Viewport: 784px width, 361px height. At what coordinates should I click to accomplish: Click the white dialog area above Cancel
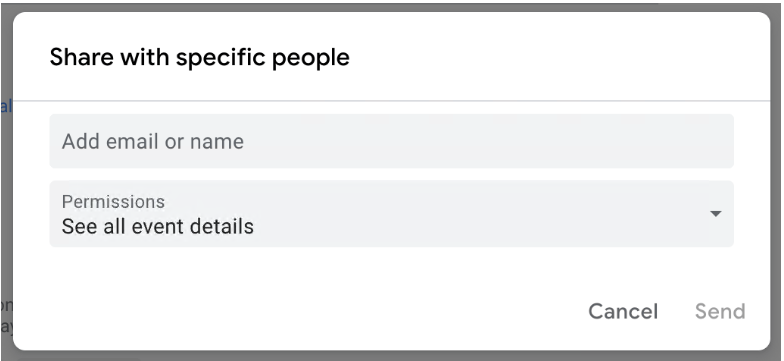[623, 272]
